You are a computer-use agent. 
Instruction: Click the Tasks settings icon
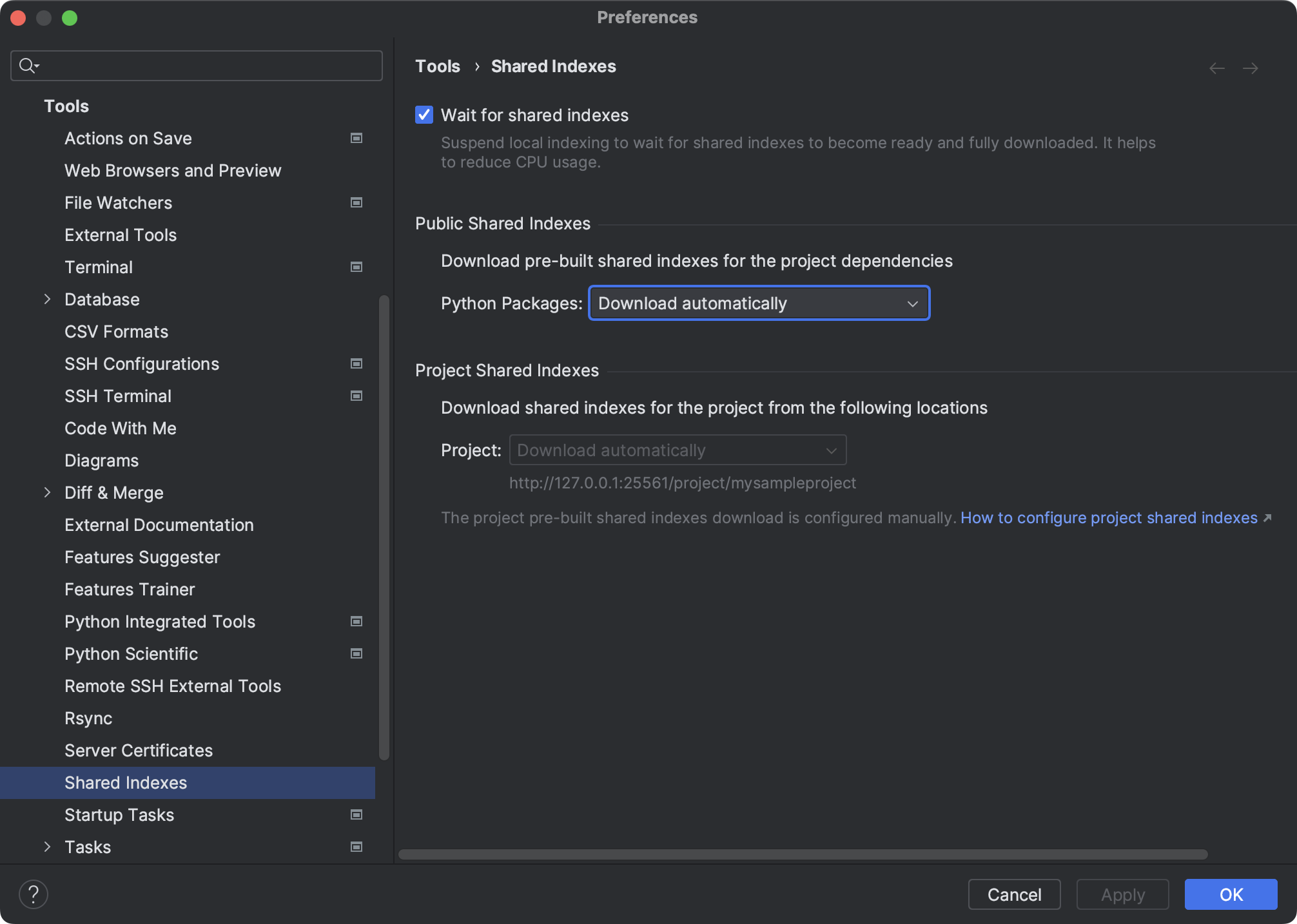[357, 847]
